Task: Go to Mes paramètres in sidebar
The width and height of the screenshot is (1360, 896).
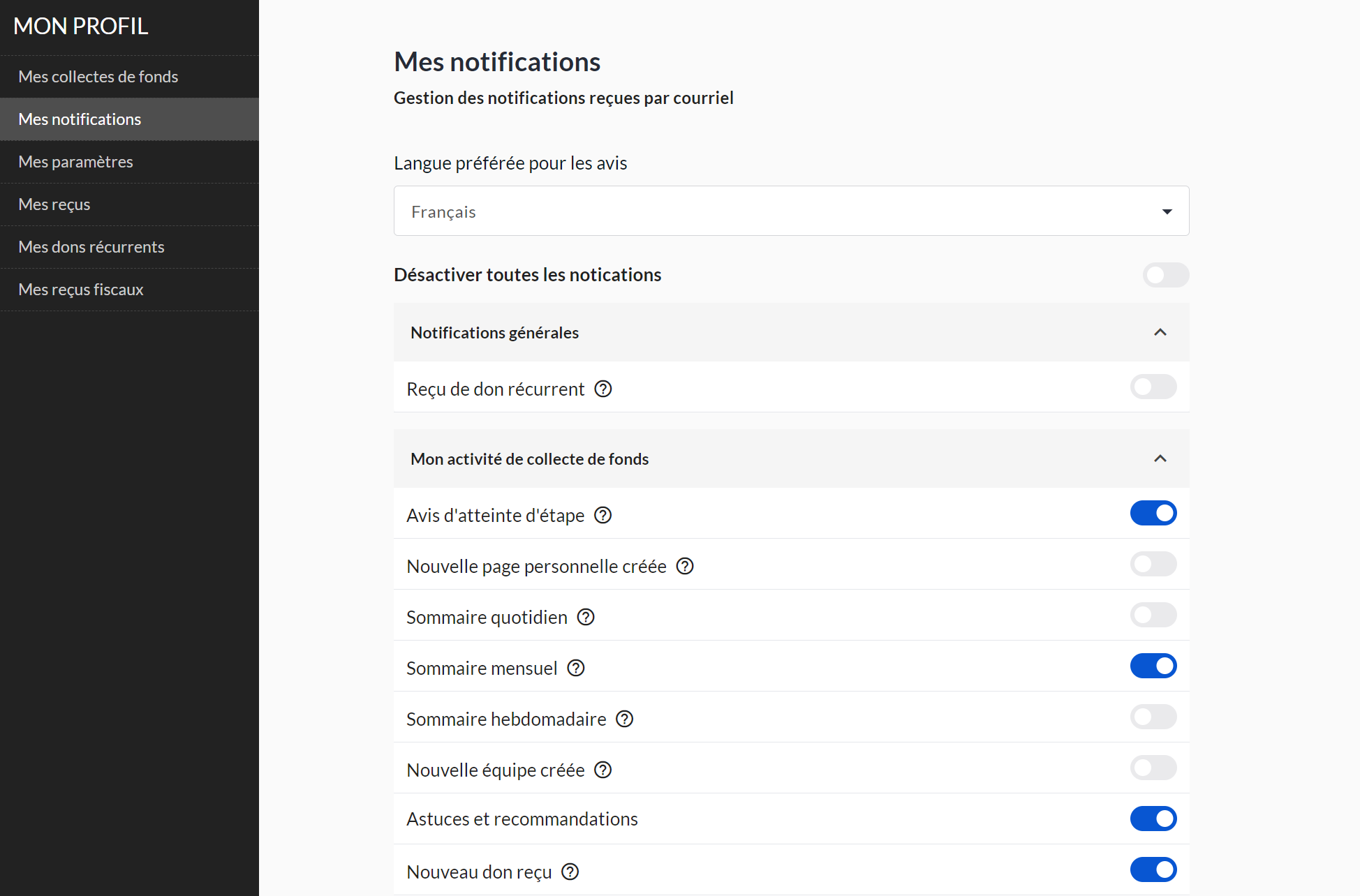Action: point(75,162)
